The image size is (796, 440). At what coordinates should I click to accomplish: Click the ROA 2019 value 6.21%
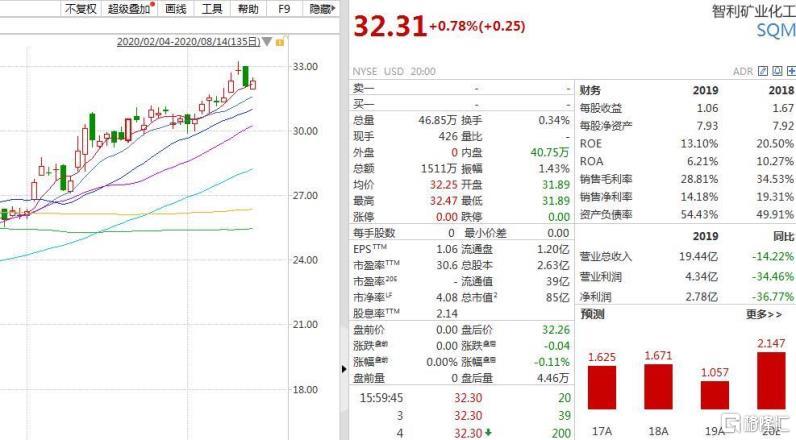tap(703, 161)
